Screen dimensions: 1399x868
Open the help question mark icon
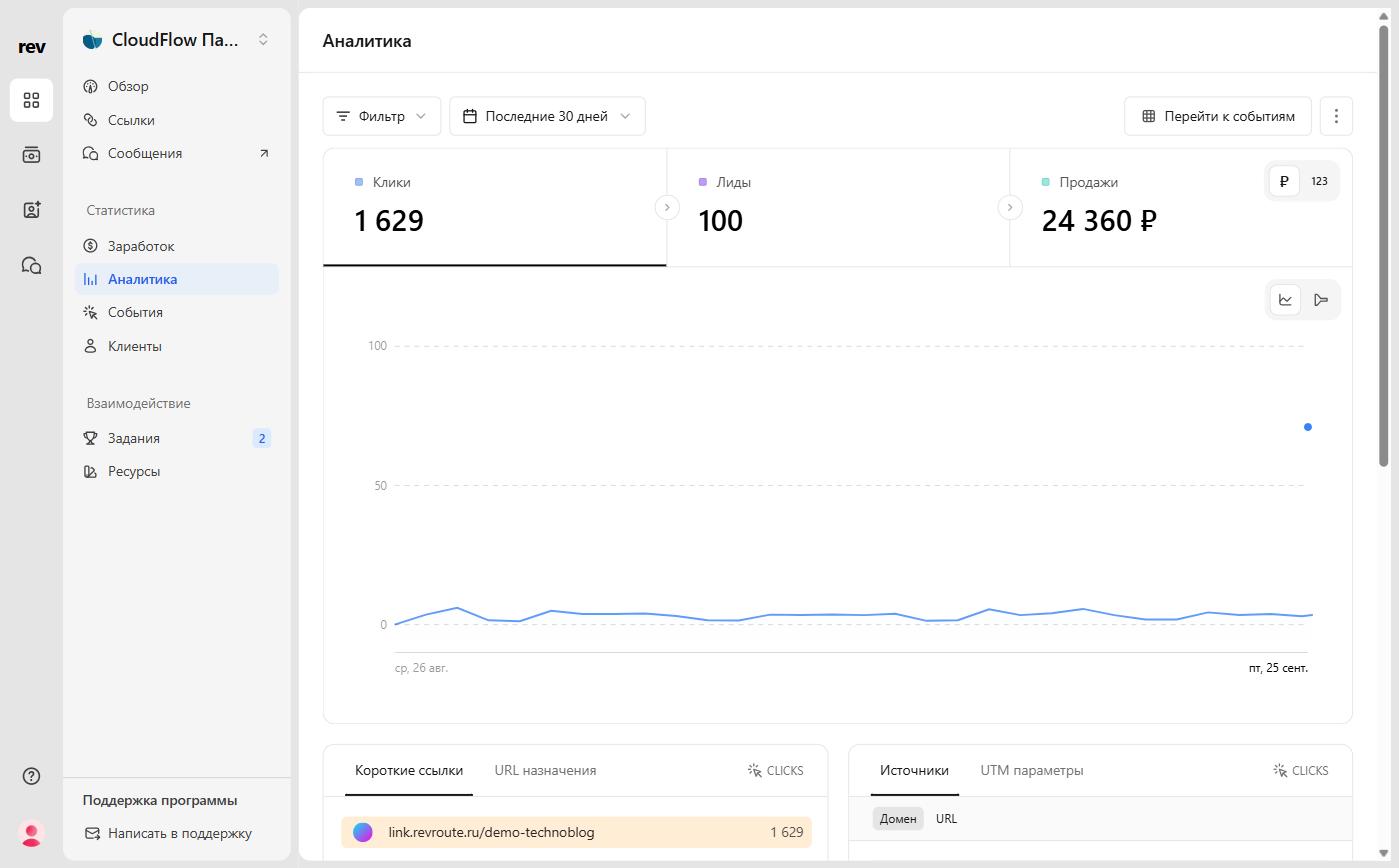tap(31, 776)
